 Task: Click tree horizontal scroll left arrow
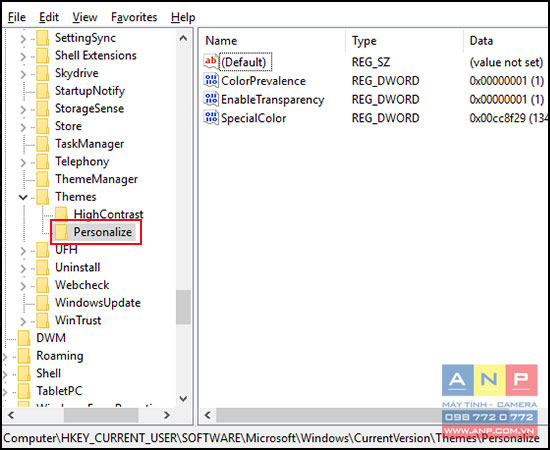[x=11, y=415]
